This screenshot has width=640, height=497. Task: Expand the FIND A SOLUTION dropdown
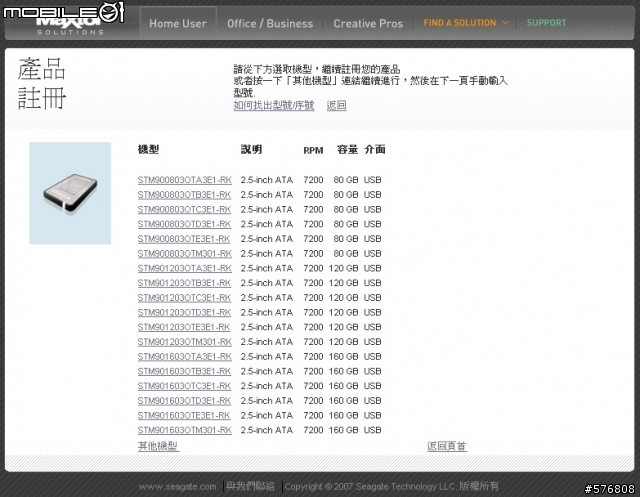click(x=466, y=23)
